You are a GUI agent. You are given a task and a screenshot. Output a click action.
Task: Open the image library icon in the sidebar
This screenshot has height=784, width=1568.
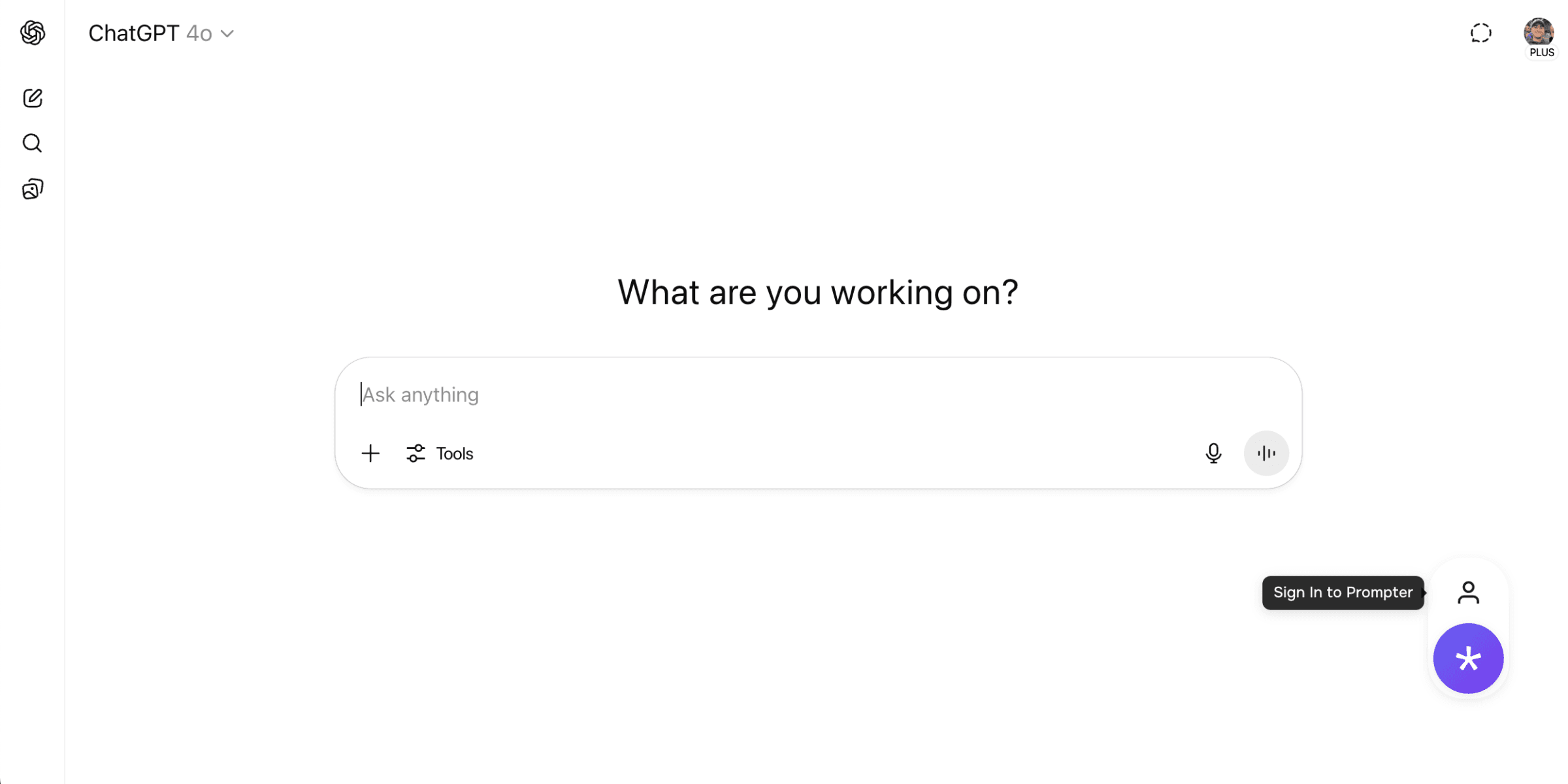pos(33,189)
